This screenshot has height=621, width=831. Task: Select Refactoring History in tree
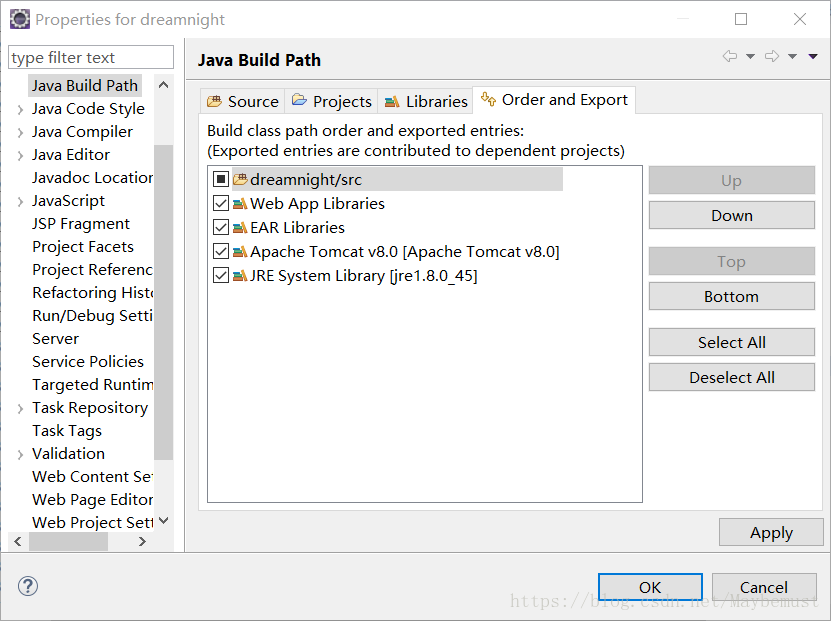[x=92, y=292]
